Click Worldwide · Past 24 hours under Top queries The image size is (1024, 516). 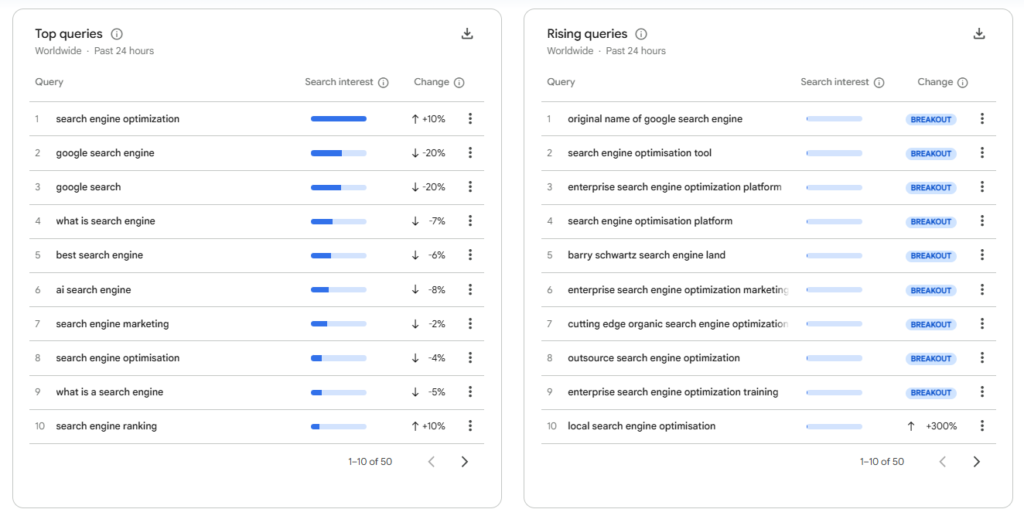[95, 51]
